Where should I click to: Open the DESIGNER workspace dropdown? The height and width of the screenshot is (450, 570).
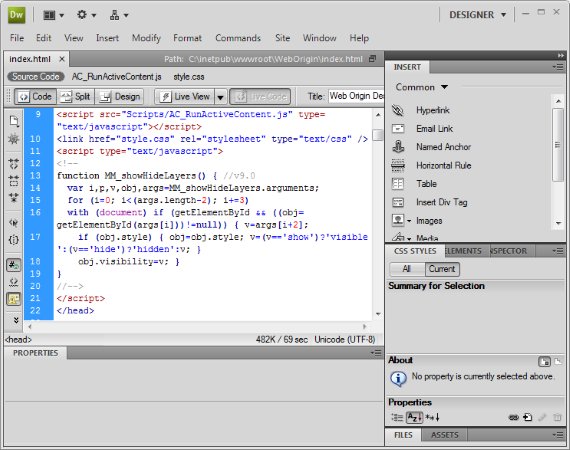477,15
